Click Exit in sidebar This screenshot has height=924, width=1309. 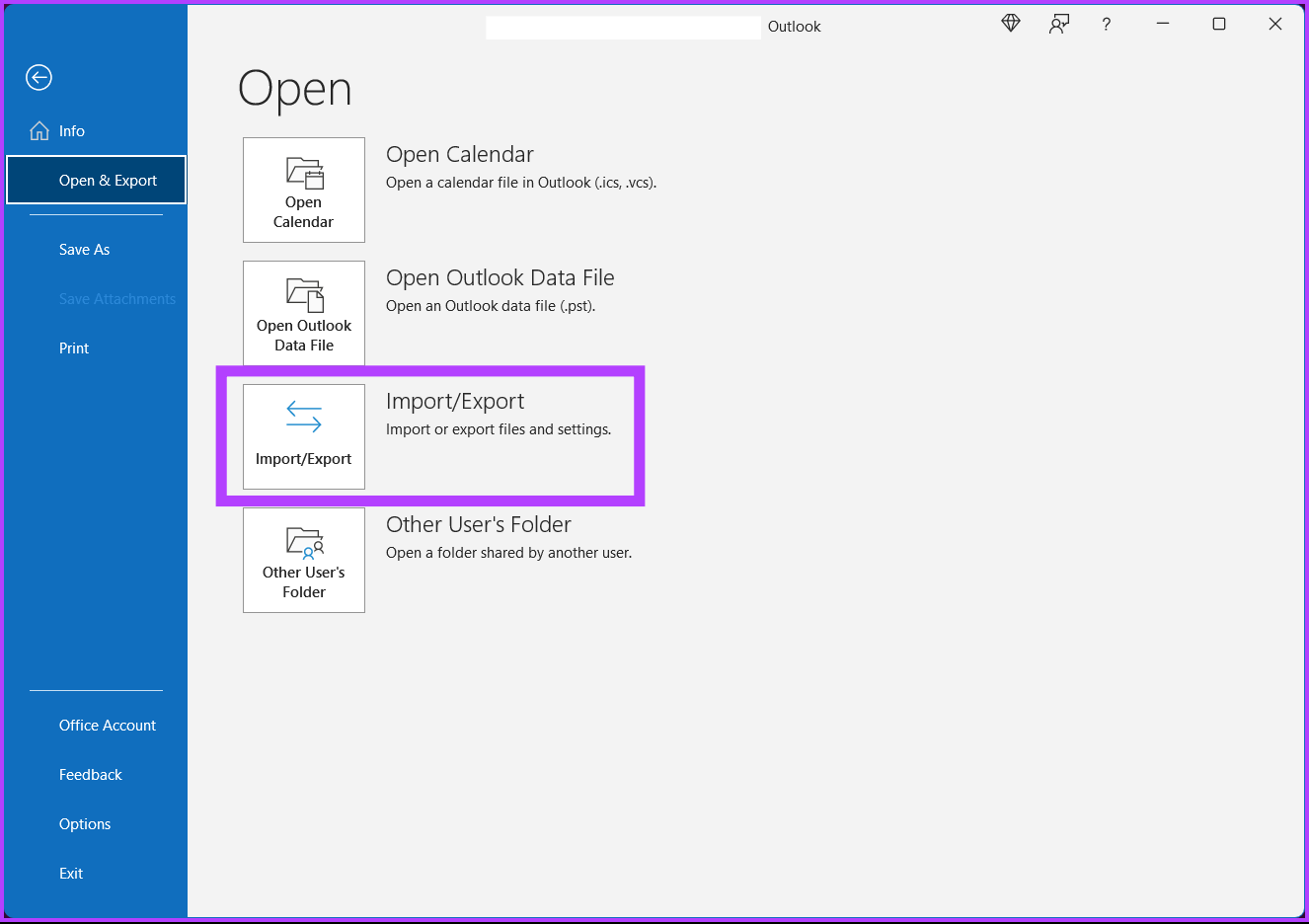coord(71,874)
